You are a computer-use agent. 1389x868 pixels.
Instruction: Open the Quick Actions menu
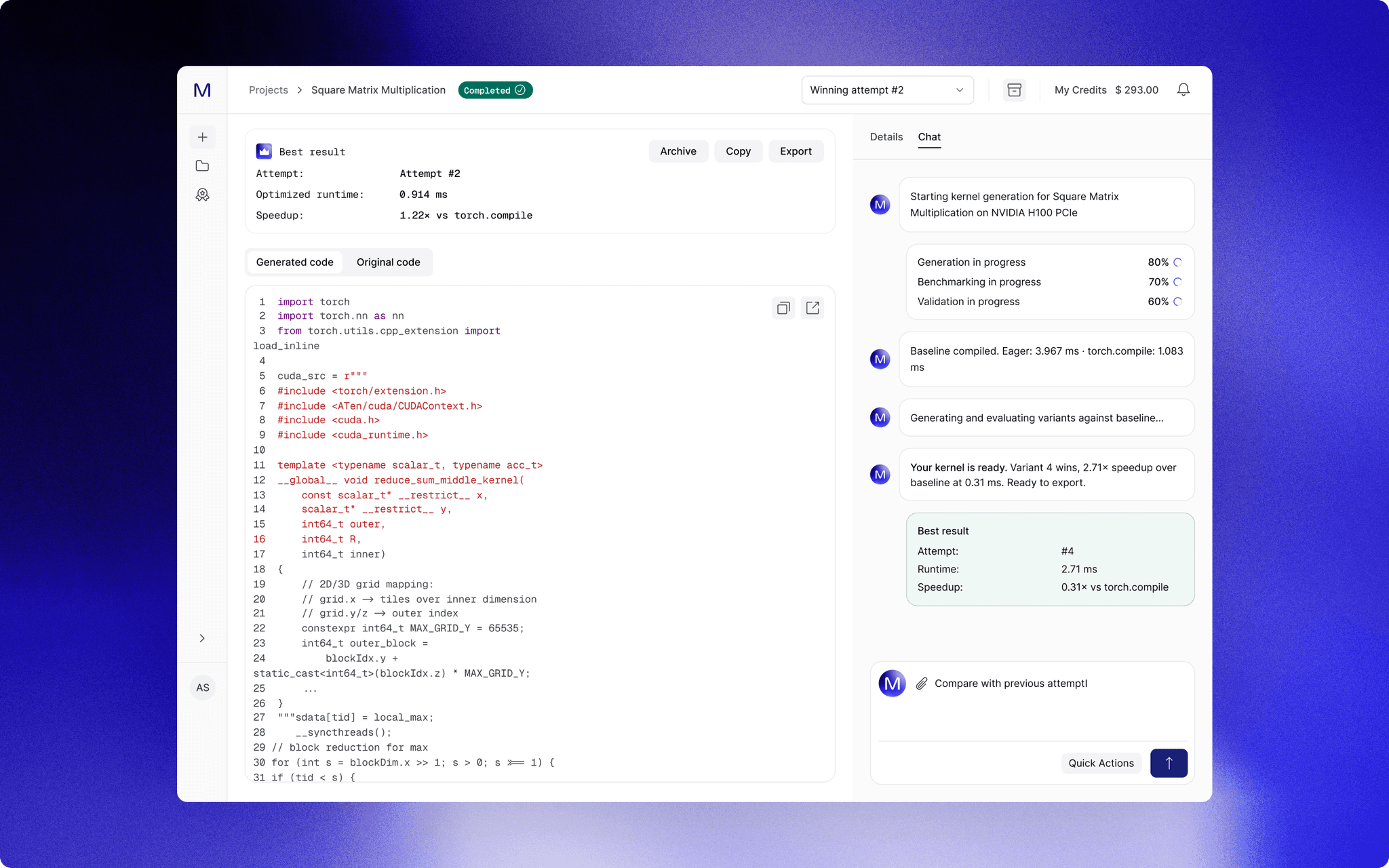1100,763
